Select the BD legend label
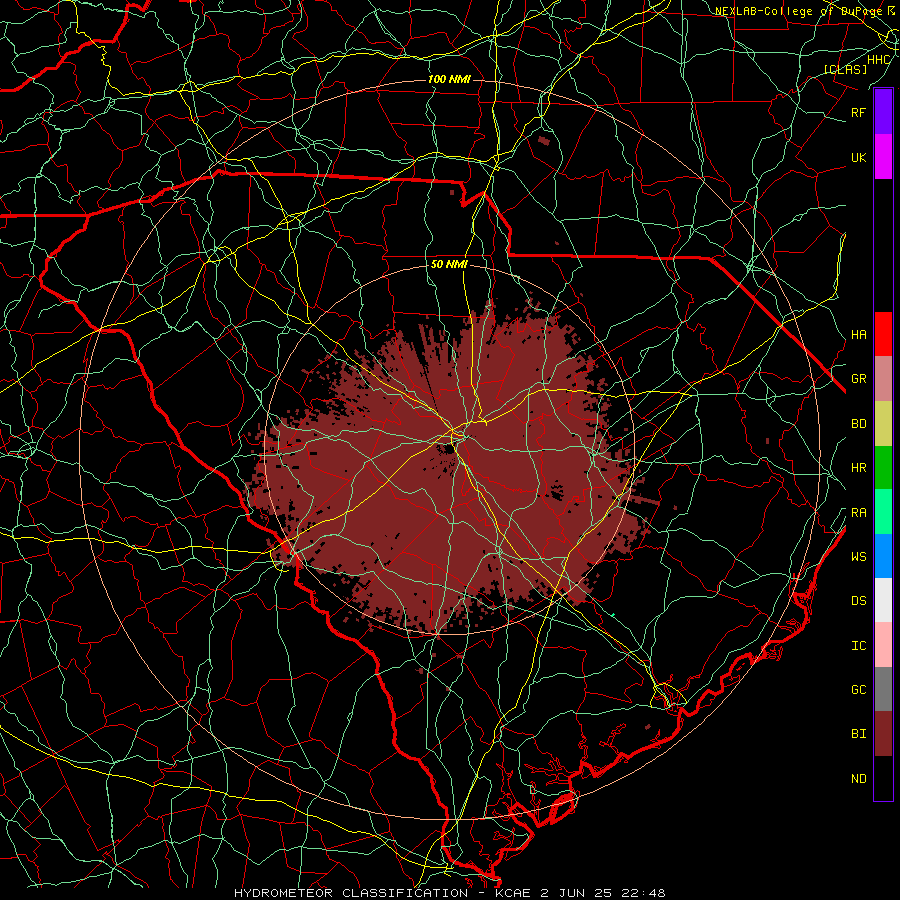This screenshot has height=900, width=900. (858, 424)
